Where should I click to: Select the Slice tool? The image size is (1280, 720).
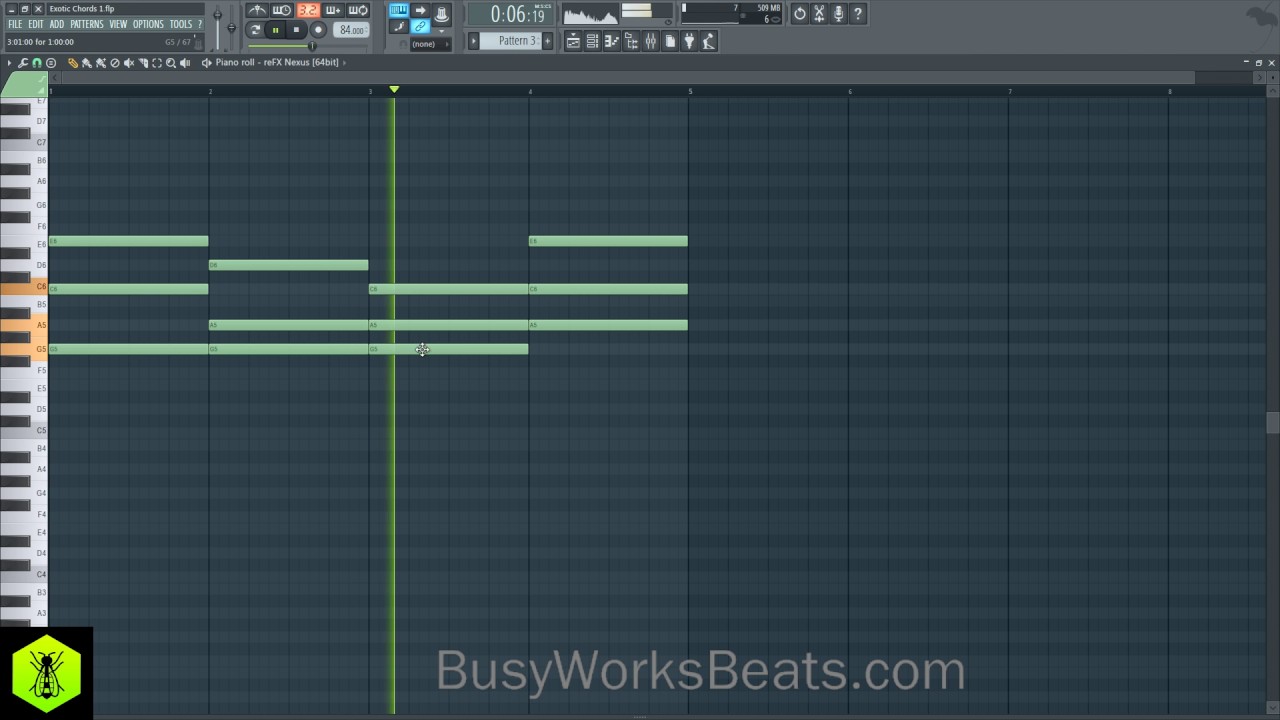click(x=143, y=62)
